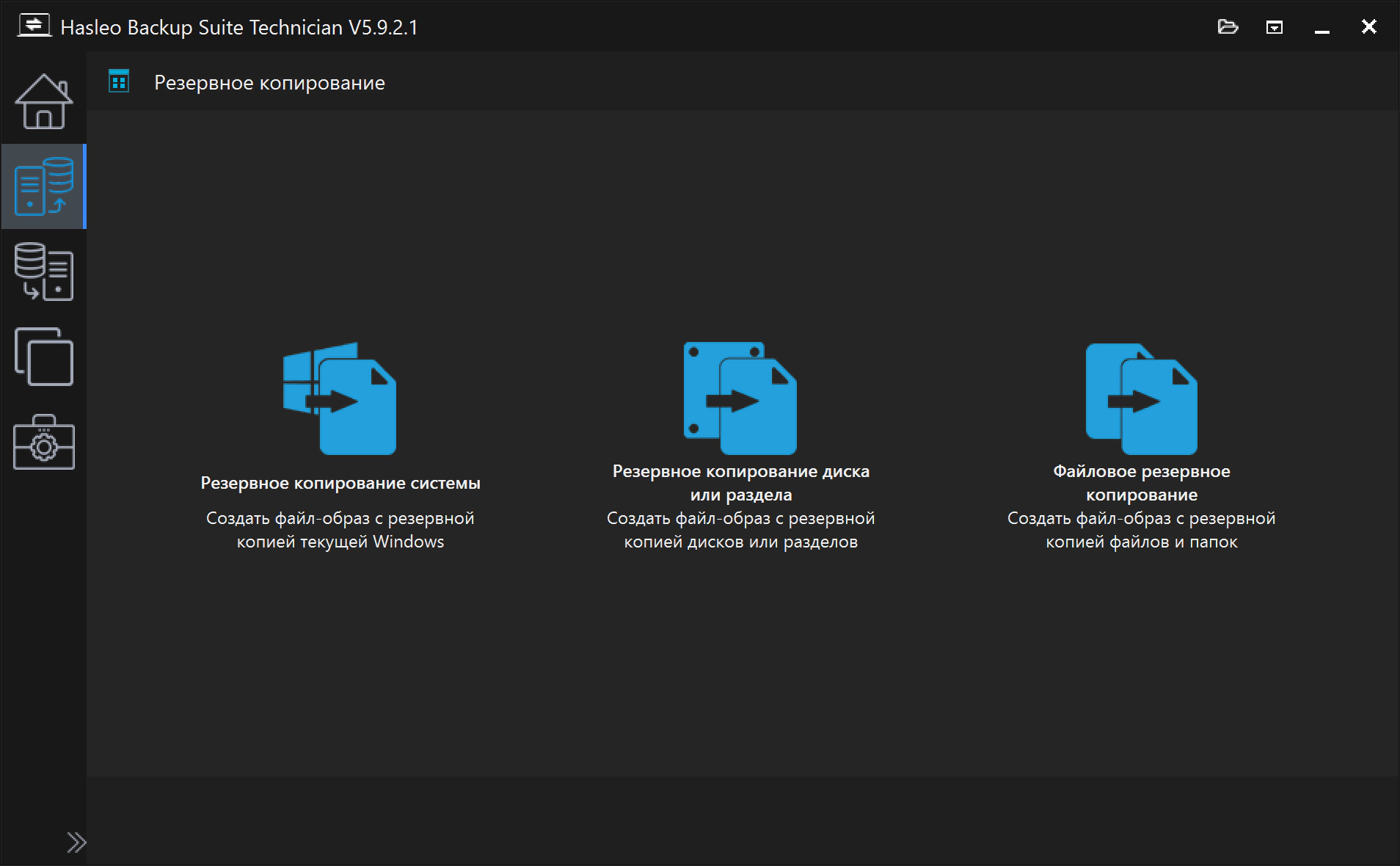
Task: Select the Backup sidebar icon
Action: click(x=43, y=186)
